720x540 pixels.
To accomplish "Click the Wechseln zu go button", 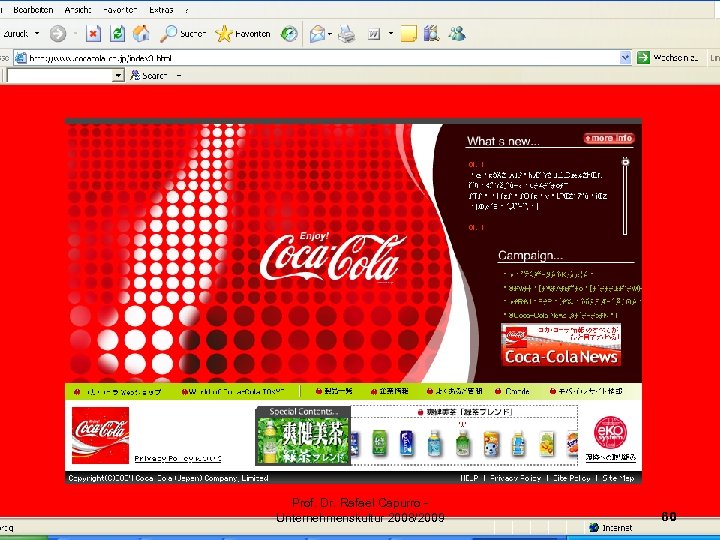I will coord(668,58).
